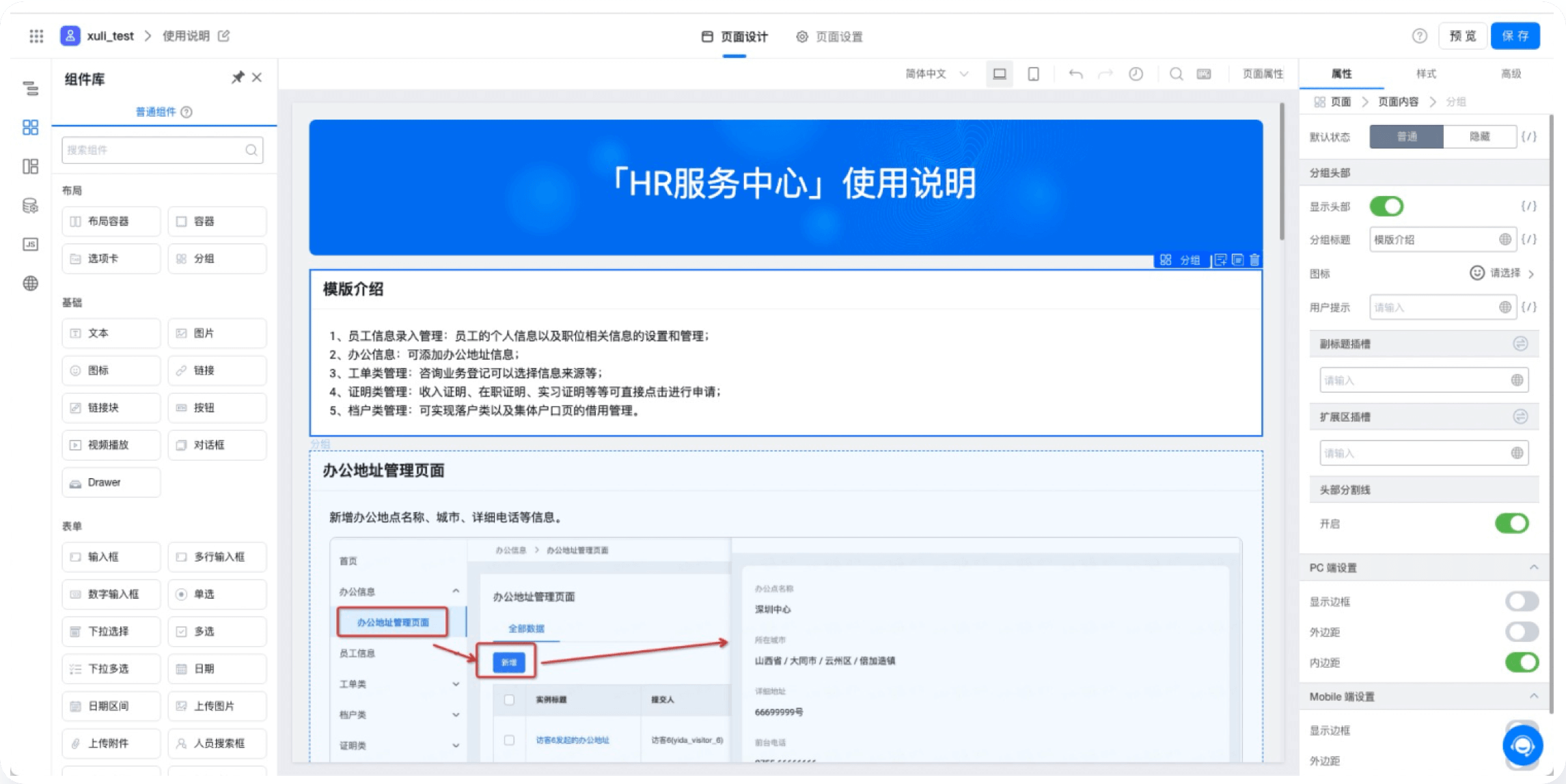
Task: Open history clock icon in toolbar
Action: [x=1136, y=74]
